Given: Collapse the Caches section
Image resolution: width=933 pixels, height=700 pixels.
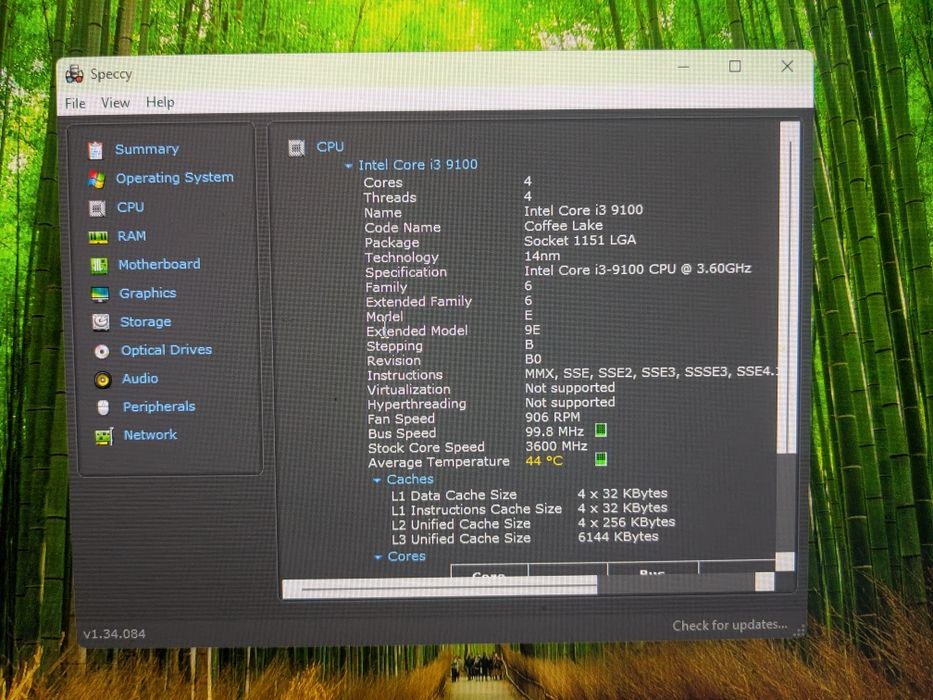Looking at the screenshot, I should click(x=377, y=480).
